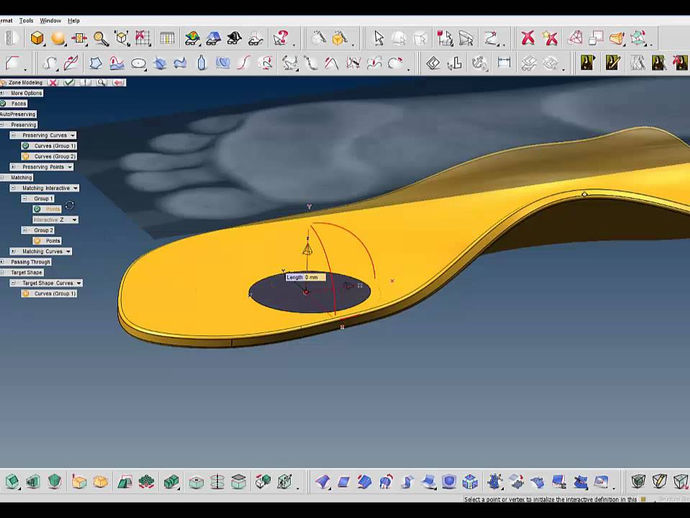The width and height of the screenshot is (690, 518).
Task: Click the orange sphere render icon
Action: point(58,38)
